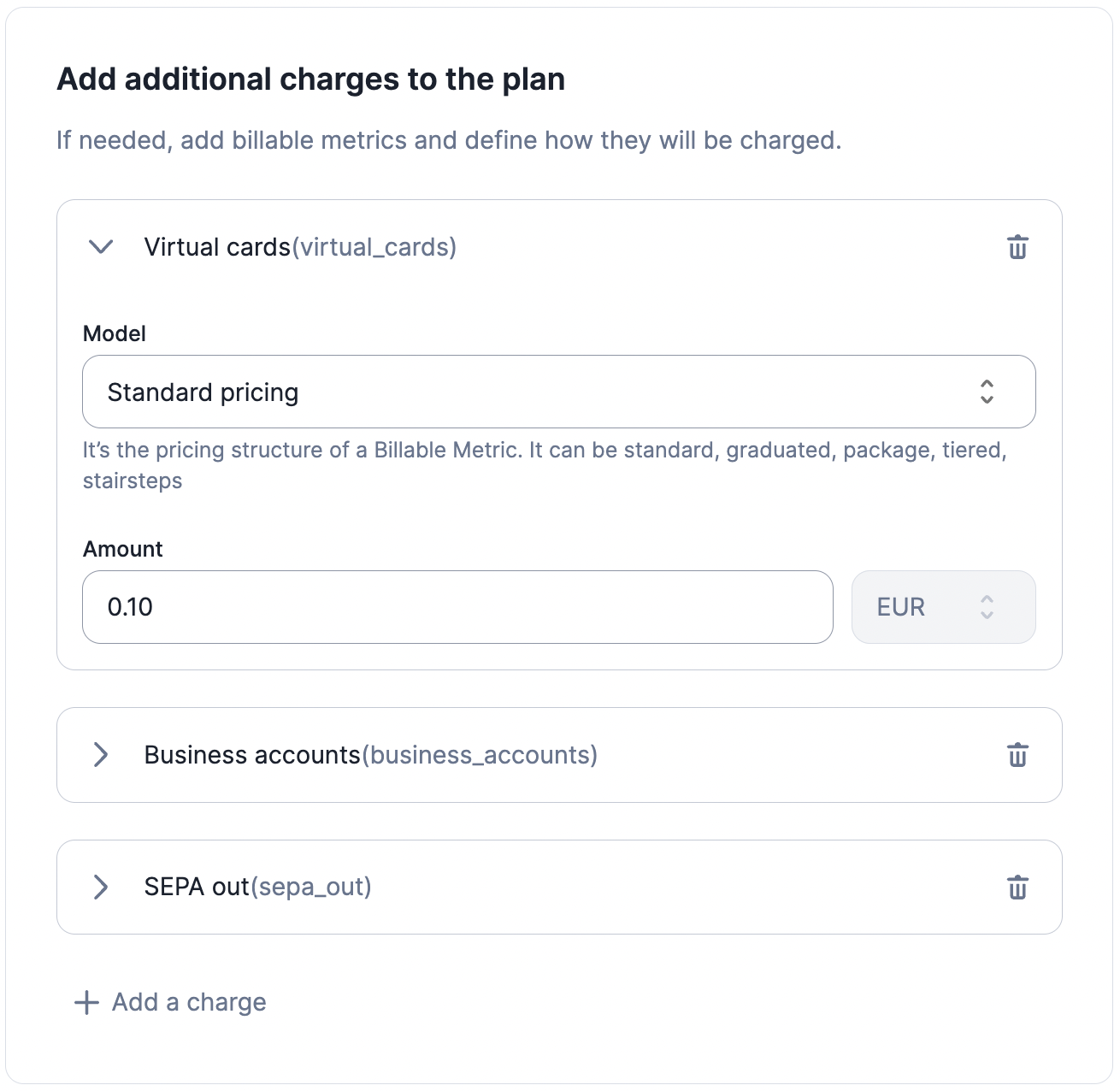Click the 'Add additional charges to the plan' heading
Image resolution: width=1120 pixels, height=1091 pixels.
pos(310,80)
